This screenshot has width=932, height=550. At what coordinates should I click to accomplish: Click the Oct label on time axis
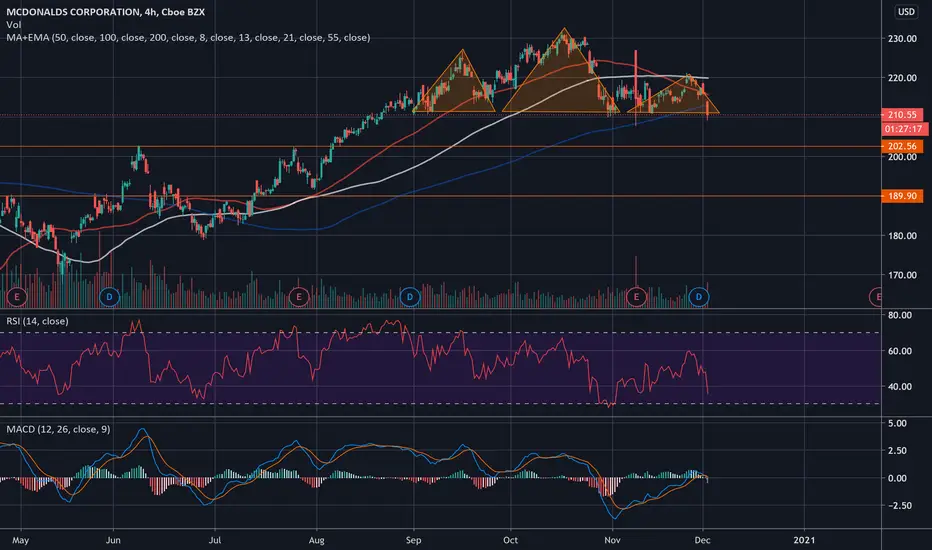click(x=511, y=540)
